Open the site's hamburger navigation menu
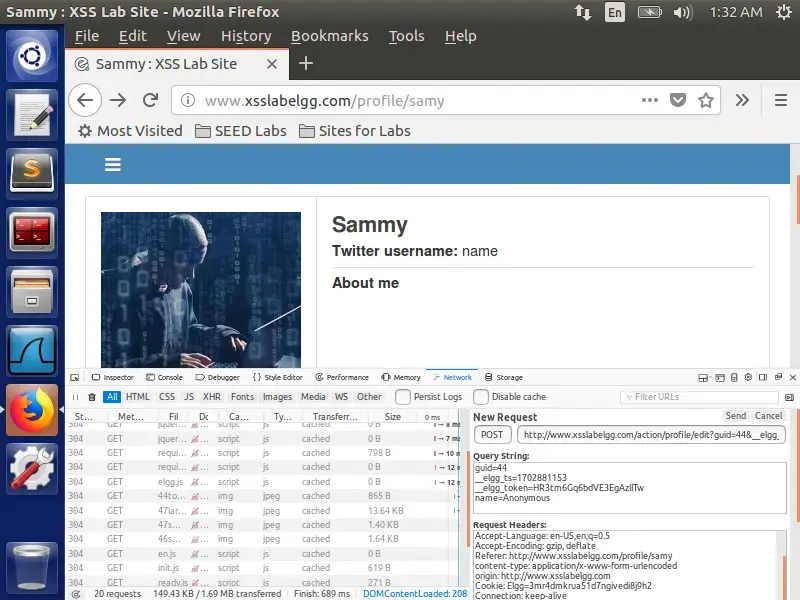The width and height of the screenshot is (800, 600). pyautogui.click(x=113, y=164)
